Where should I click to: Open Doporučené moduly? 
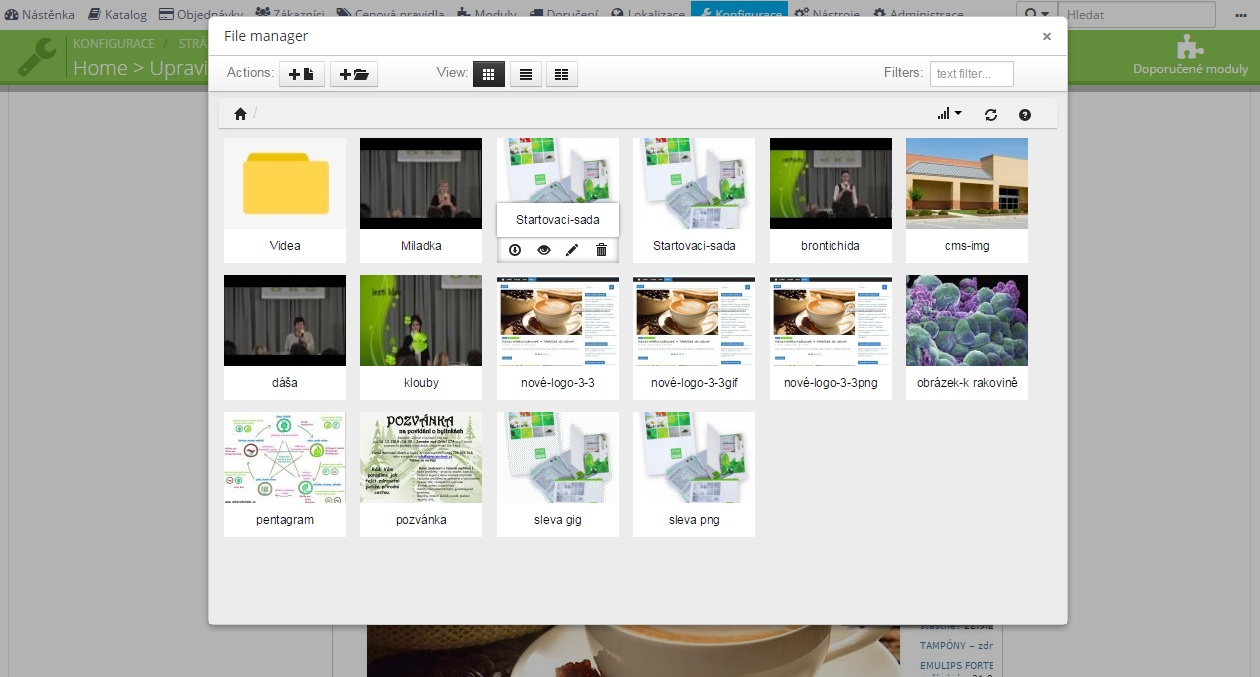(1190, 56)
